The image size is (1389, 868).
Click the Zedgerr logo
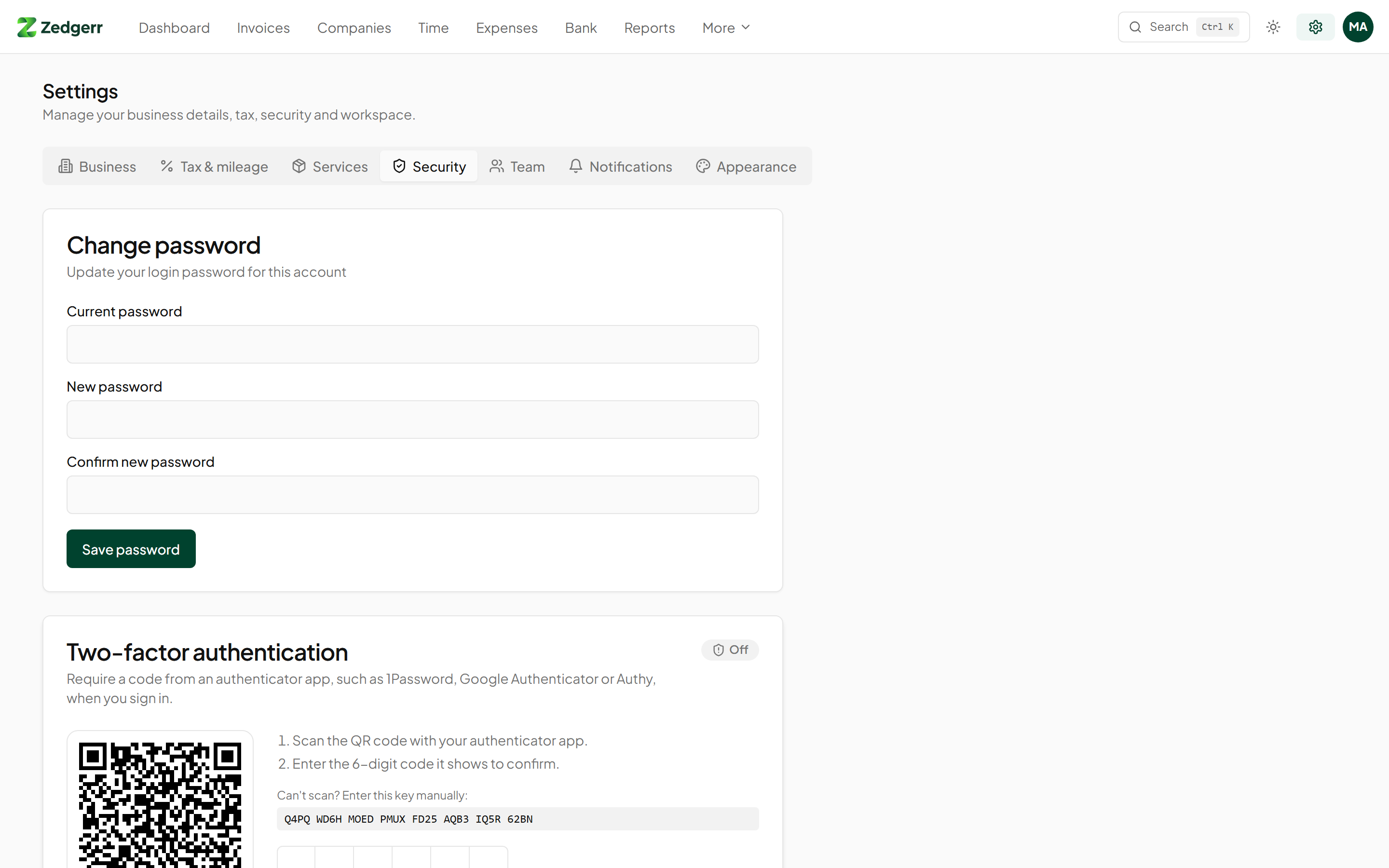click(60, 27)
